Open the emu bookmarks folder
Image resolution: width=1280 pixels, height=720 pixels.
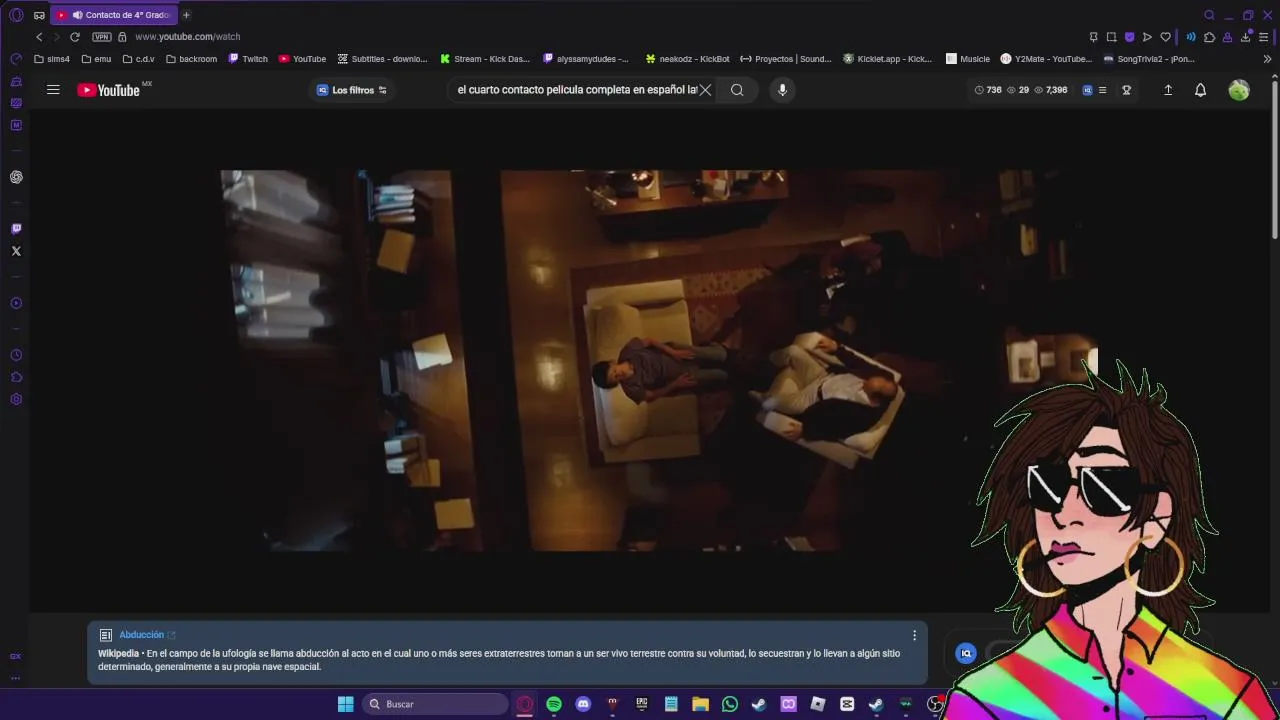(x=96, y=59)
